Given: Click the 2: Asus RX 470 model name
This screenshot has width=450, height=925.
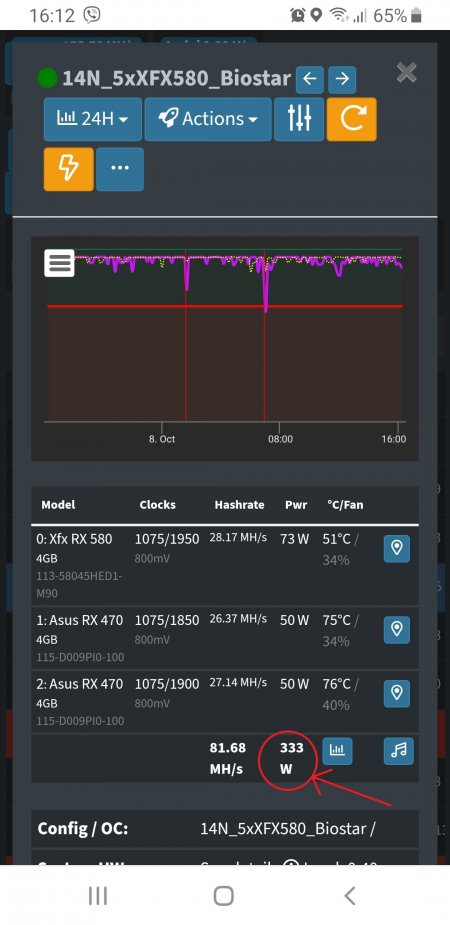Looking at the screenshot, I should (x=80, y=684).
